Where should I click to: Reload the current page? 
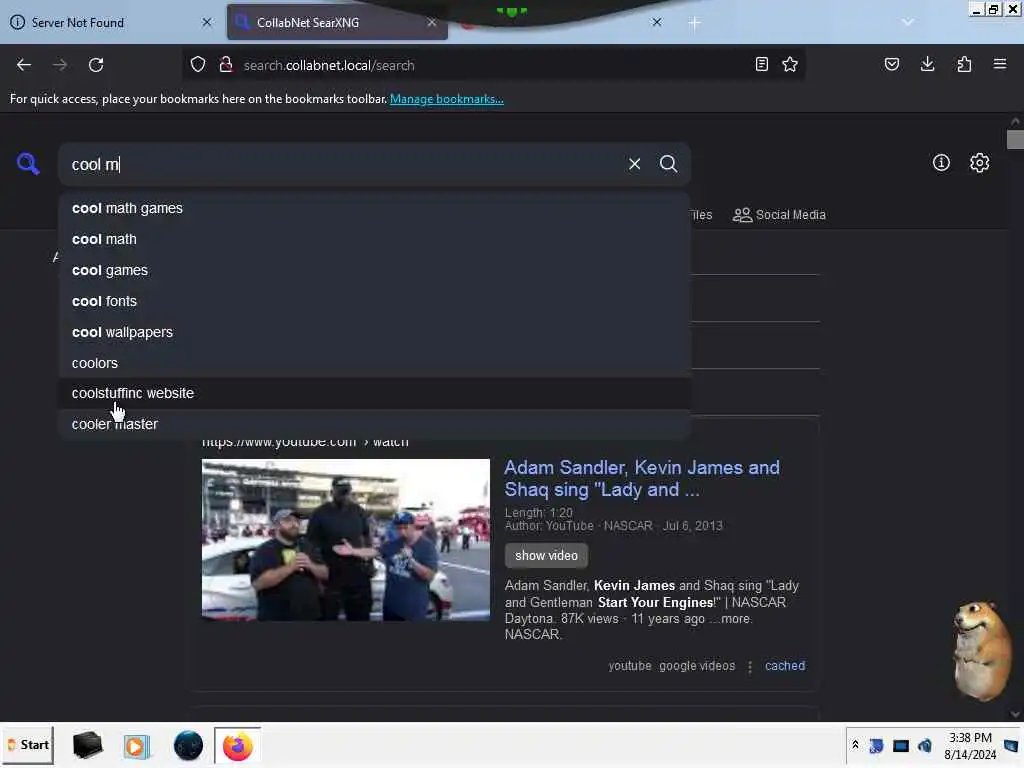[96, 65]
